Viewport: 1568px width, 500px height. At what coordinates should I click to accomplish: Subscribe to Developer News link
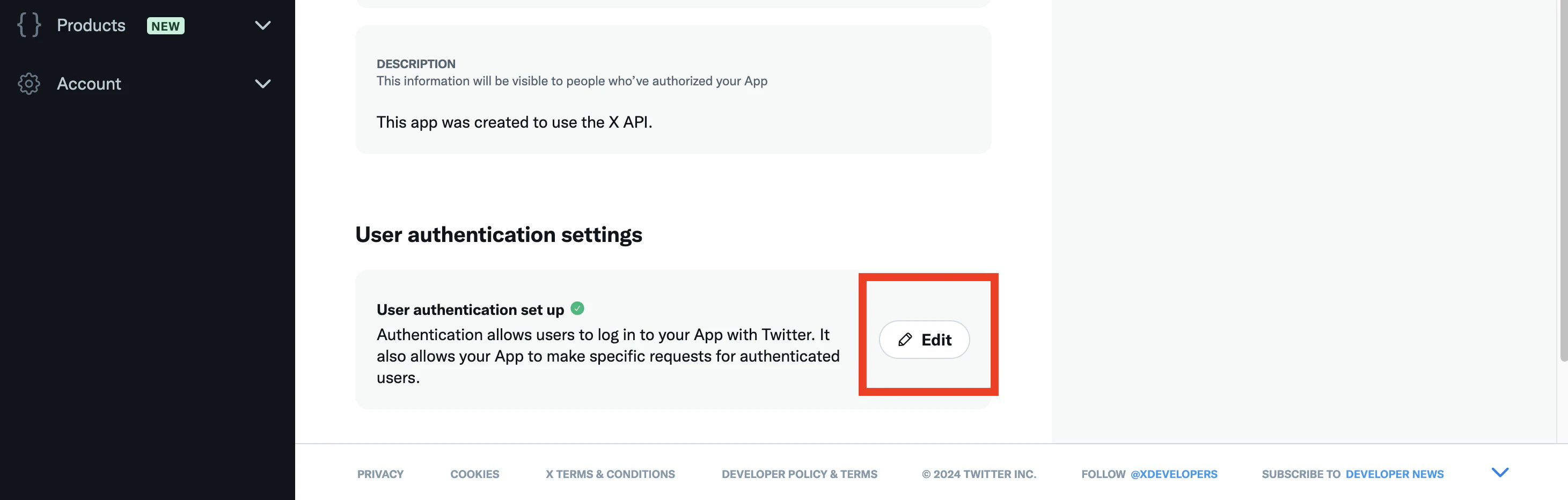(1395, 474)
